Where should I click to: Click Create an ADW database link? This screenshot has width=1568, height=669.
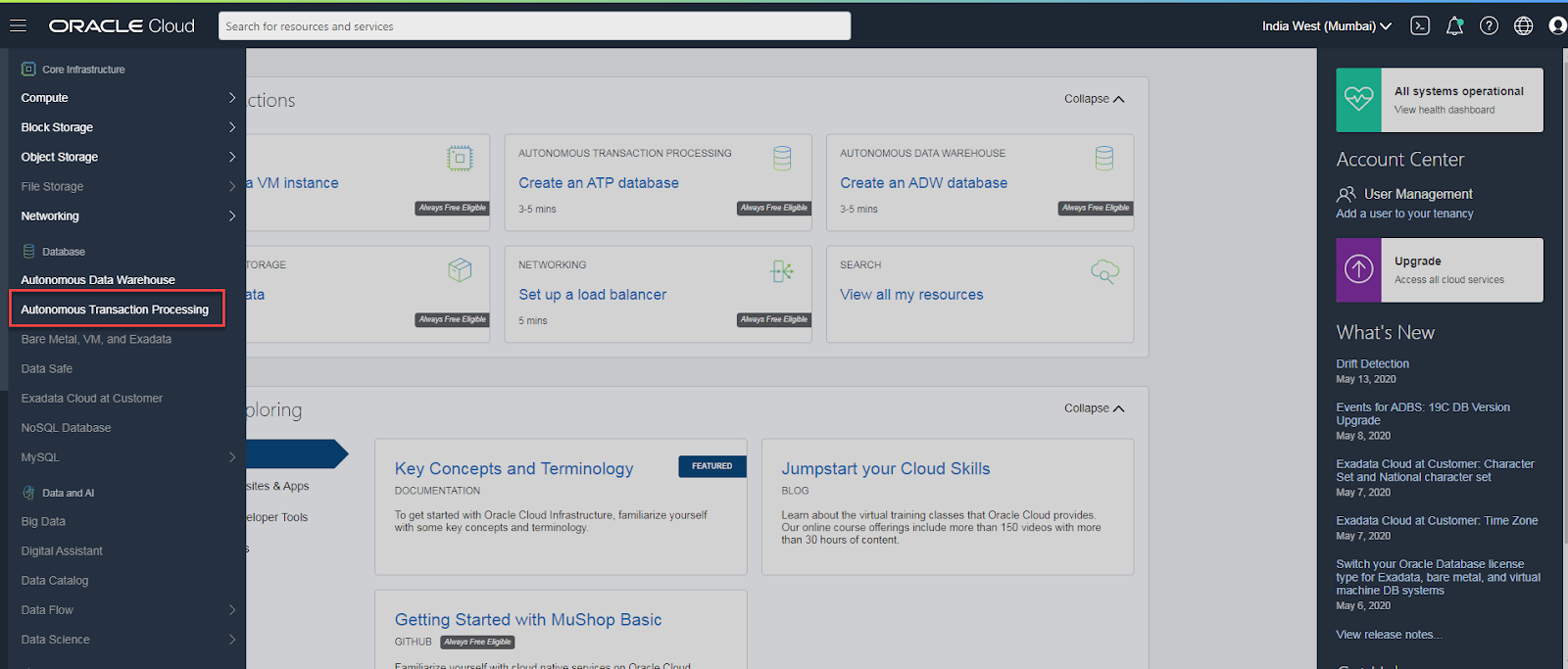coord(923,183)
